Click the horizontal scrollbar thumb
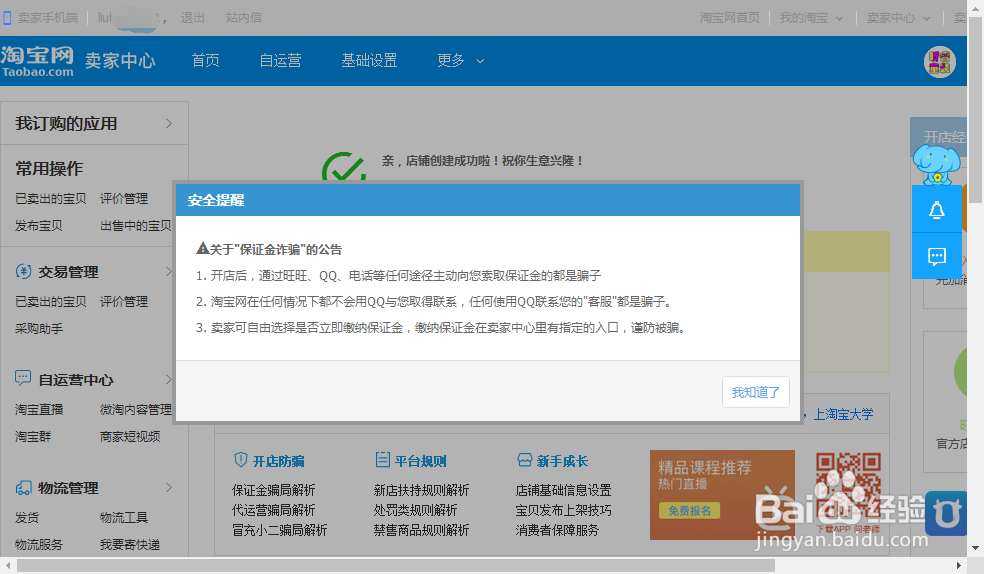Image resolution: width=984 pixels, height=574 pixels. tap(396, 566)
